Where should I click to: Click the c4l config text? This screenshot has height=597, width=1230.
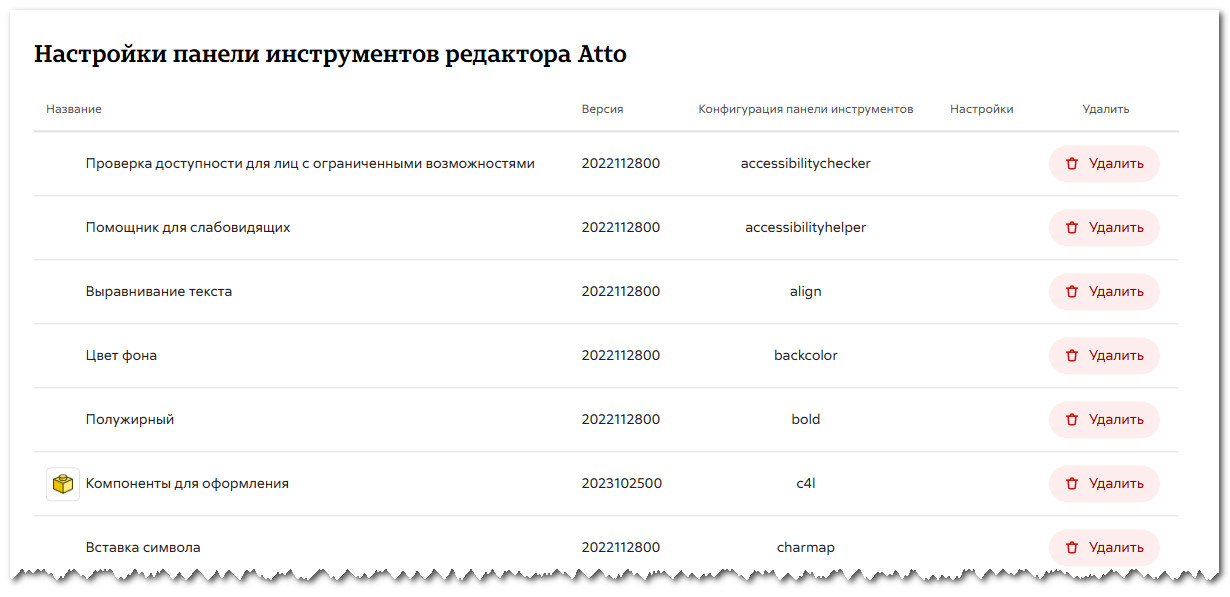(x=806, y=484)
